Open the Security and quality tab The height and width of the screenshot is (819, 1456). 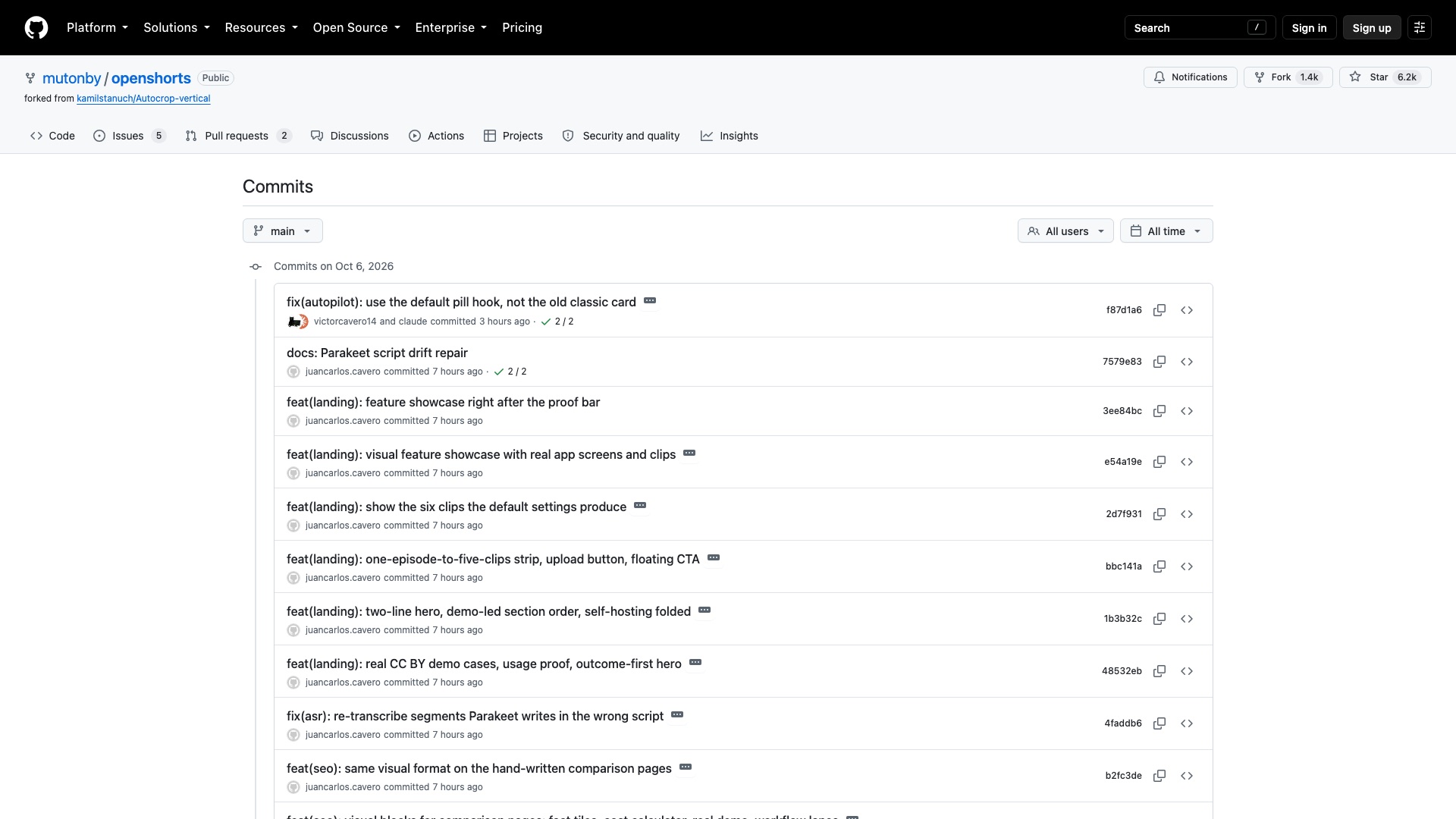click(621, 136)
